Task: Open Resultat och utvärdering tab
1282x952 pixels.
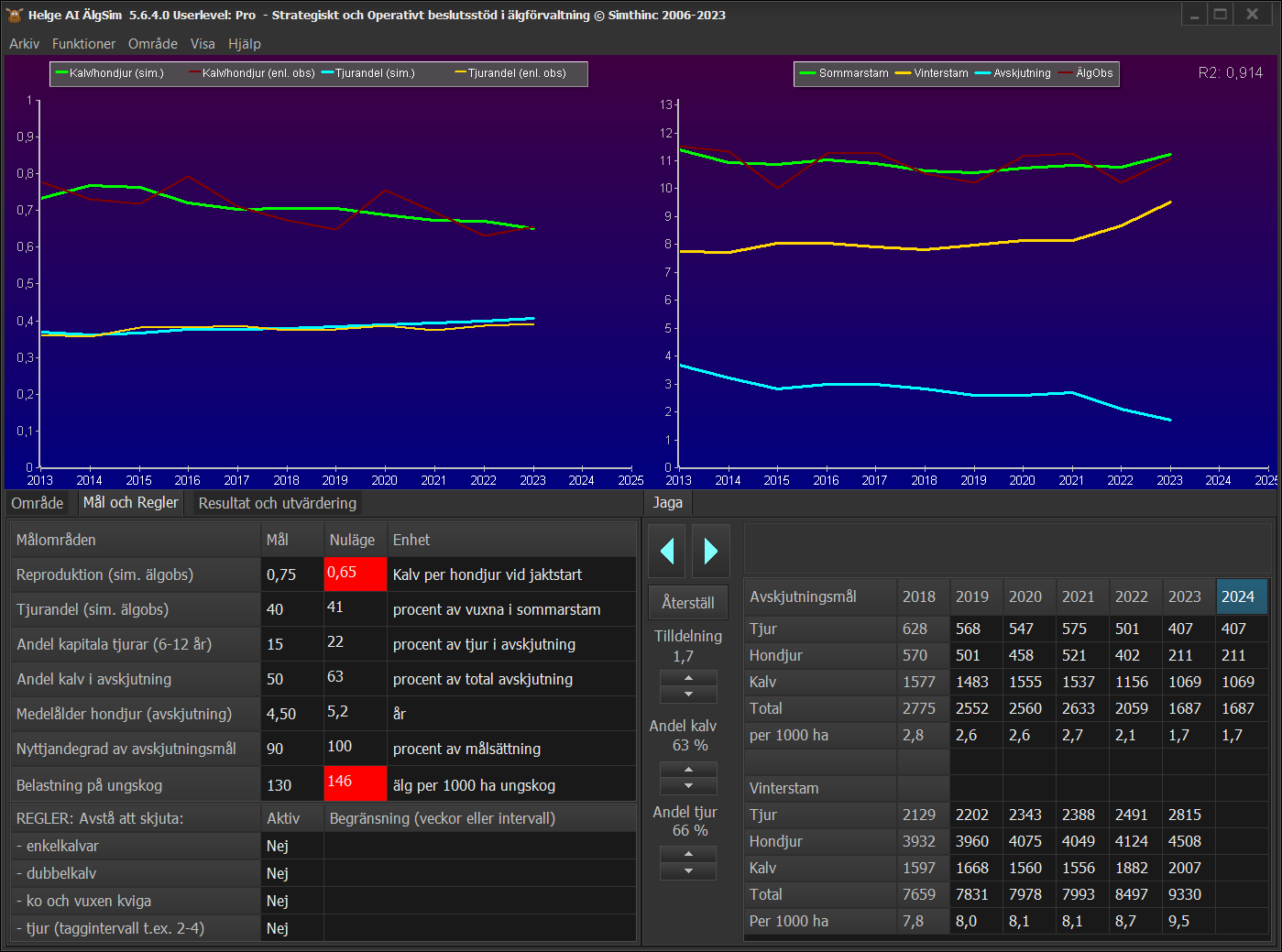Action: [278, 503]
